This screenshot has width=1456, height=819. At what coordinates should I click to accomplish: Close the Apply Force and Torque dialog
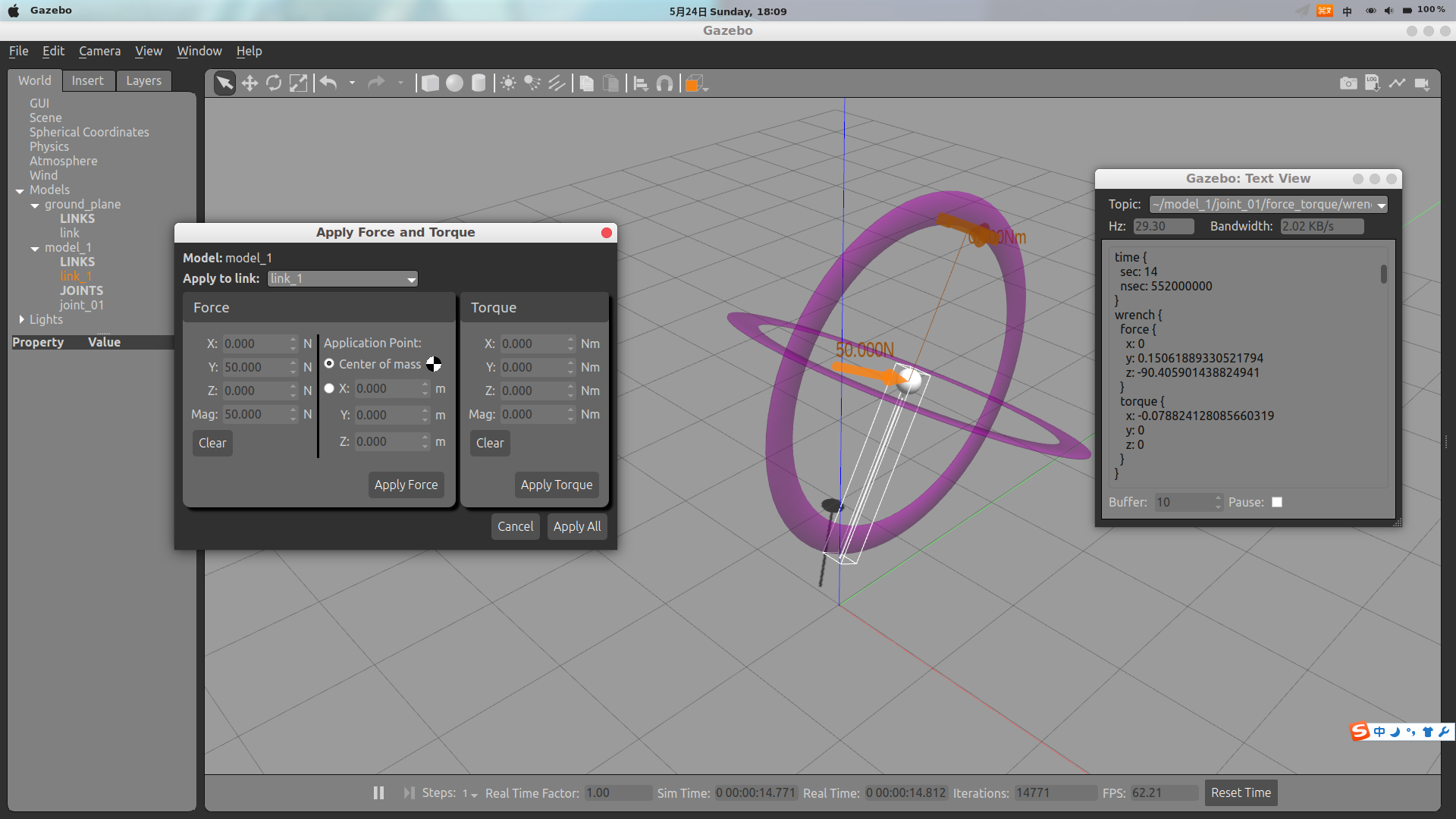tap(607, 233)
